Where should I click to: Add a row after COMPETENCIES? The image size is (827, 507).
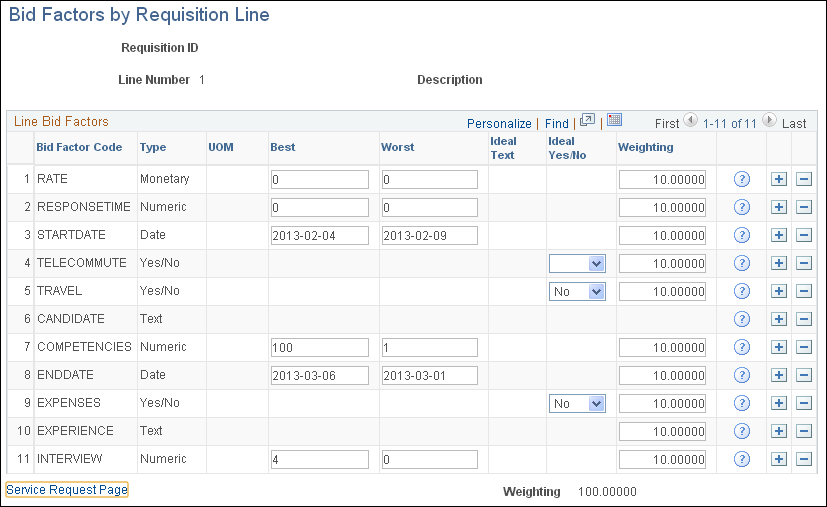coord(778,347)
